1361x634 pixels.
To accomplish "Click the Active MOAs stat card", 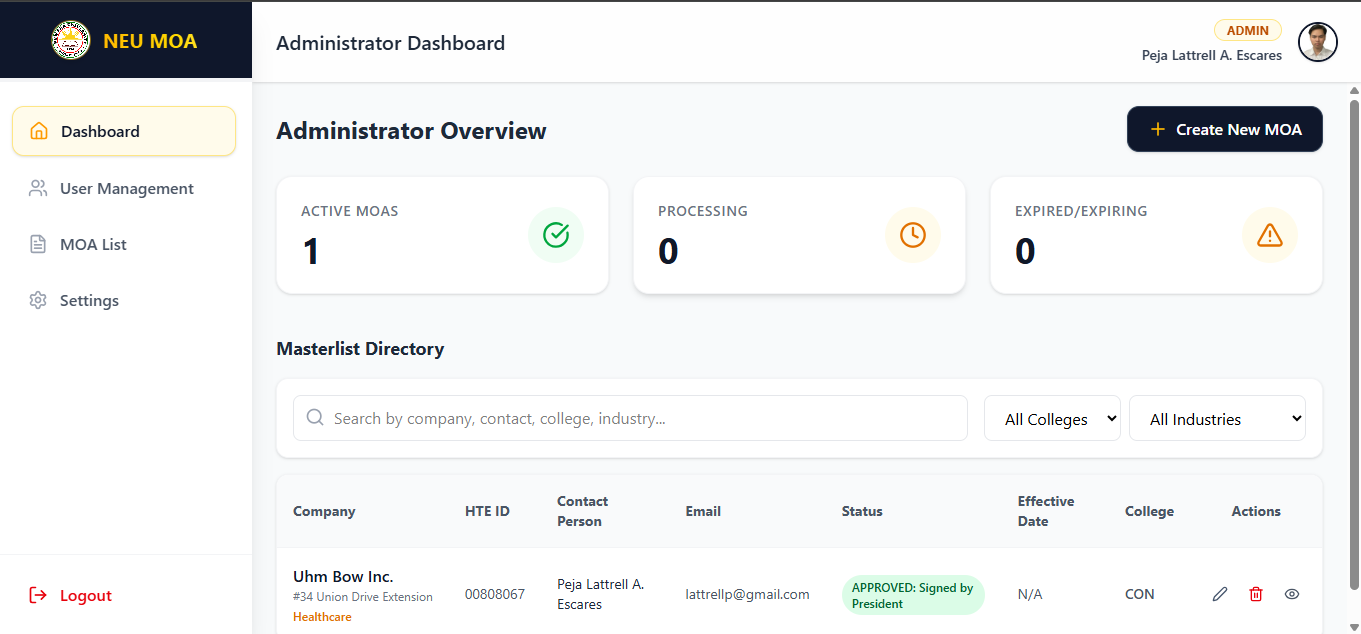I will pyautogui.click(x=442, y=235).
